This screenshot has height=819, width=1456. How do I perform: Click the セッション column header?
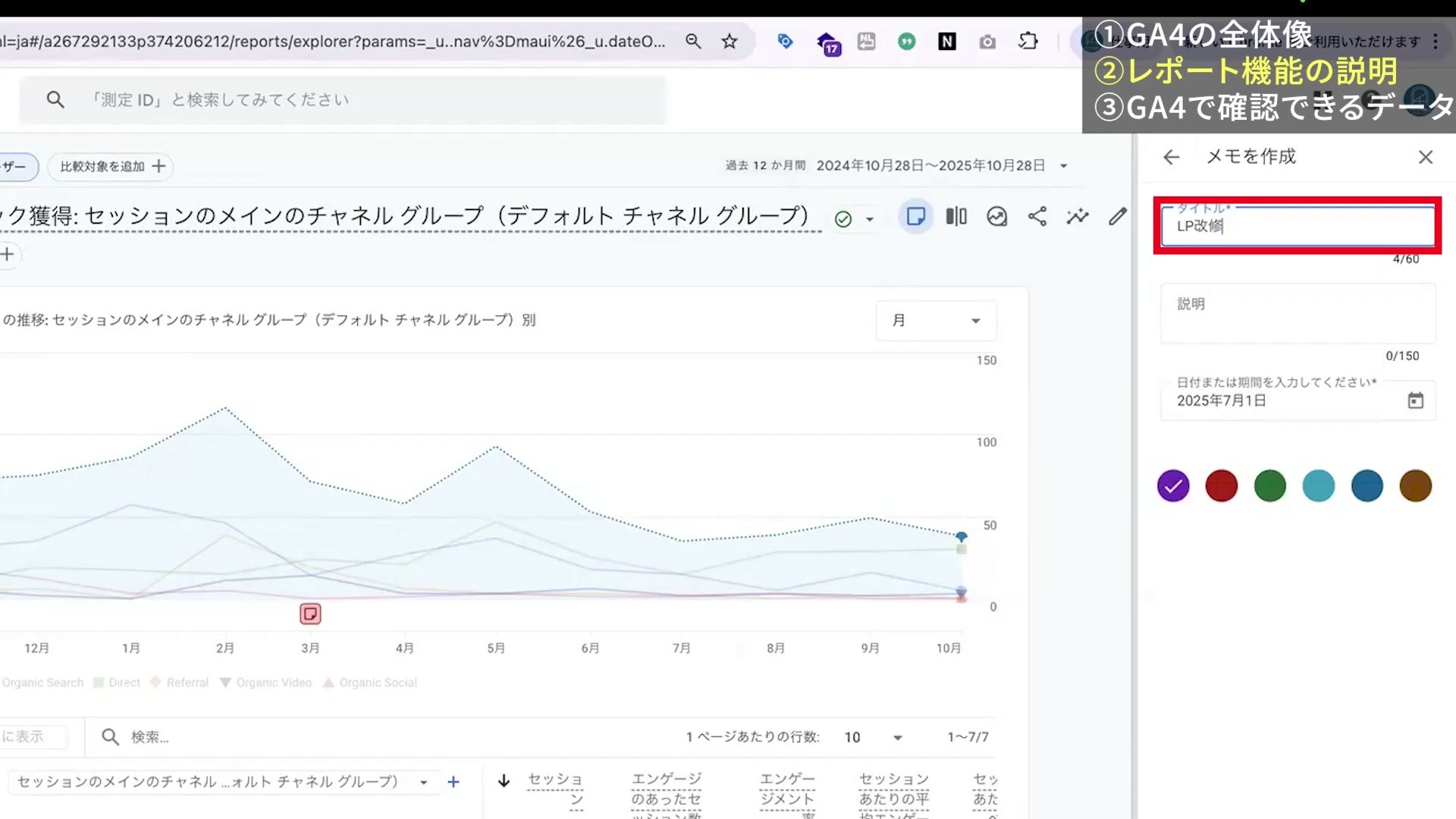coord(555,789)
